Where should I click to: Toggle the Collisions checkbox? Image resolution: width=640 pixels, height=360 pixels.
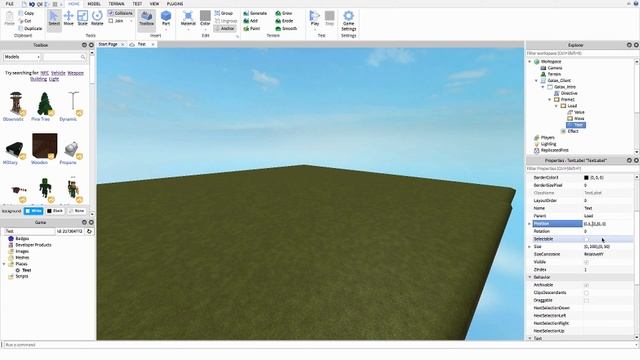pyautogui.click(x=111, y=13)
